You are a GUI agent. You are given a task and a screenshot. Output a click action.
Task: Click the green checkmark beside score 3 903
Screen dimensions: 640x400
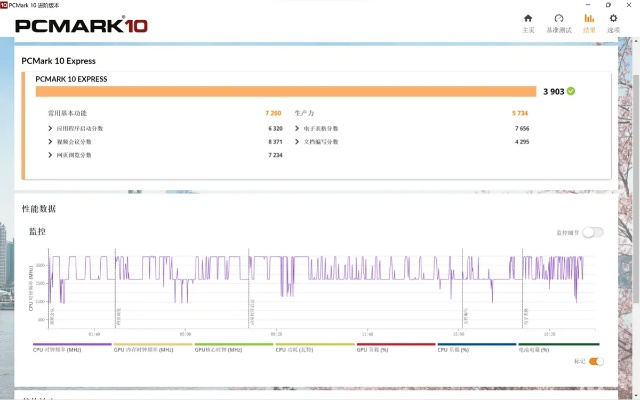[571, 91]
